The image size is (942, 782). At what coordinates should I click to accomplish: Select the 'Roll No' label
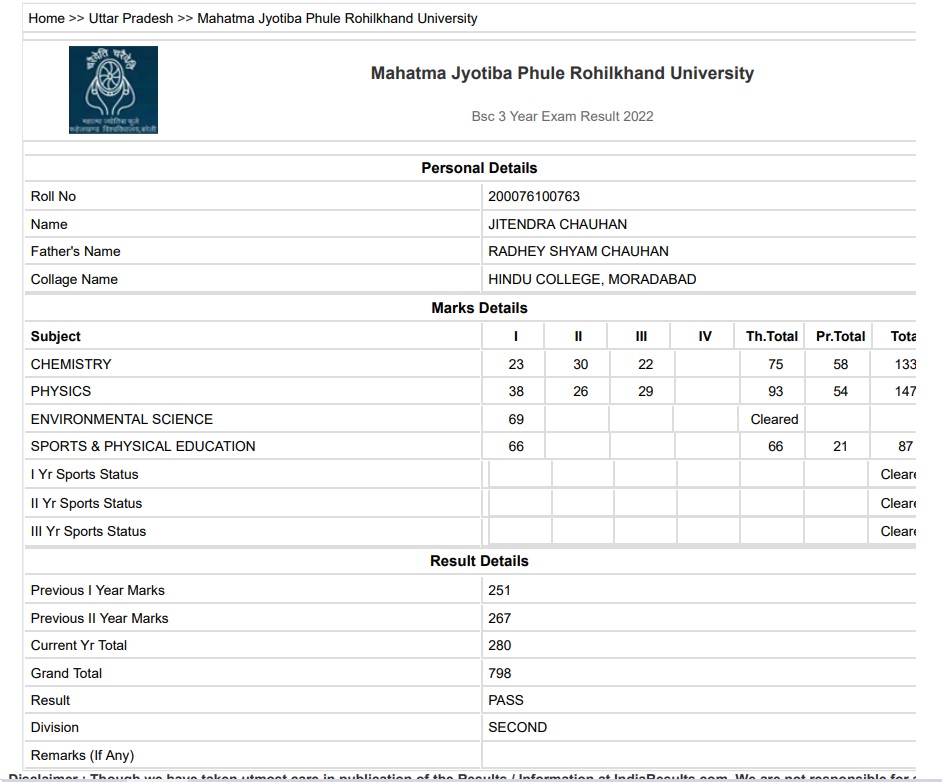coord(53,196)
